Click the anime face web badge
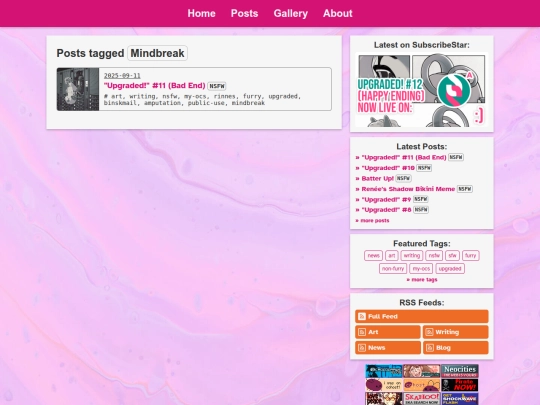The width and height of the screenshot is (540, 405). point(422,371)
